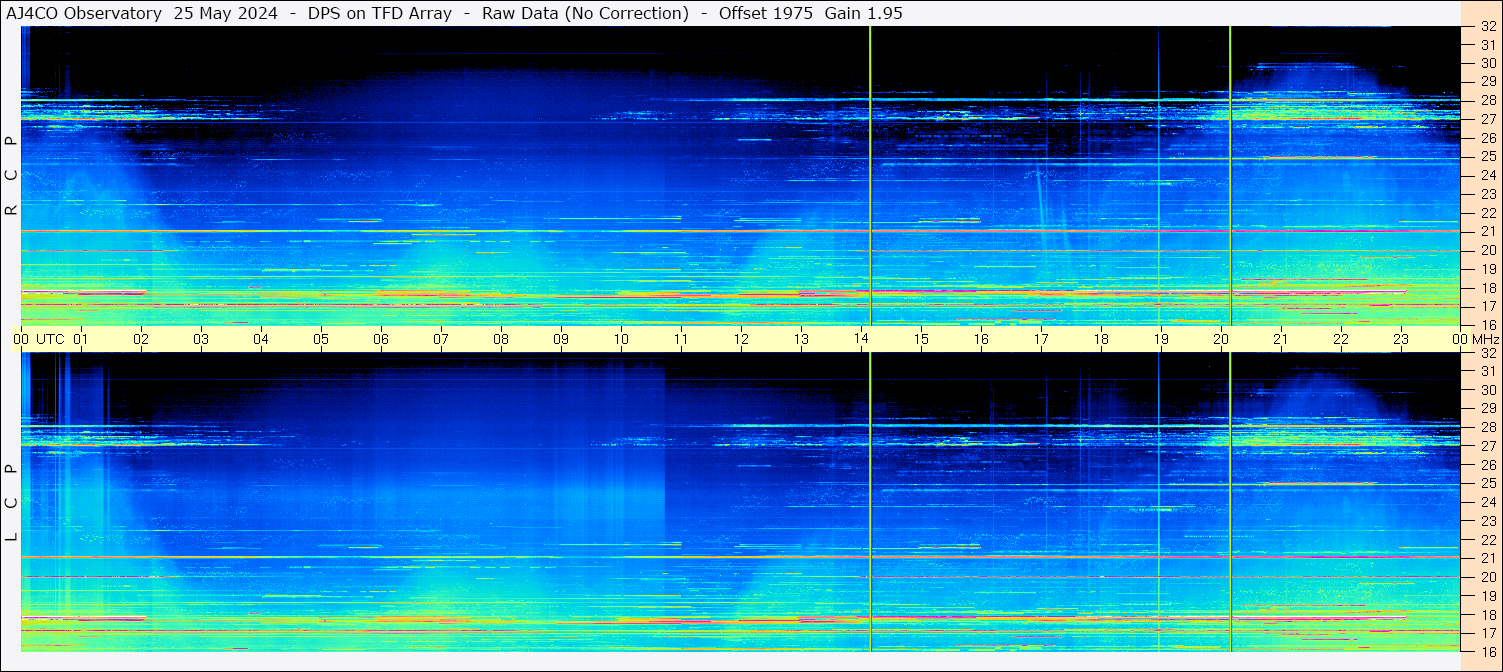Click the 16 MHz label of RCP panel
Screen dimensions: 1503x672
[1488, 325]
